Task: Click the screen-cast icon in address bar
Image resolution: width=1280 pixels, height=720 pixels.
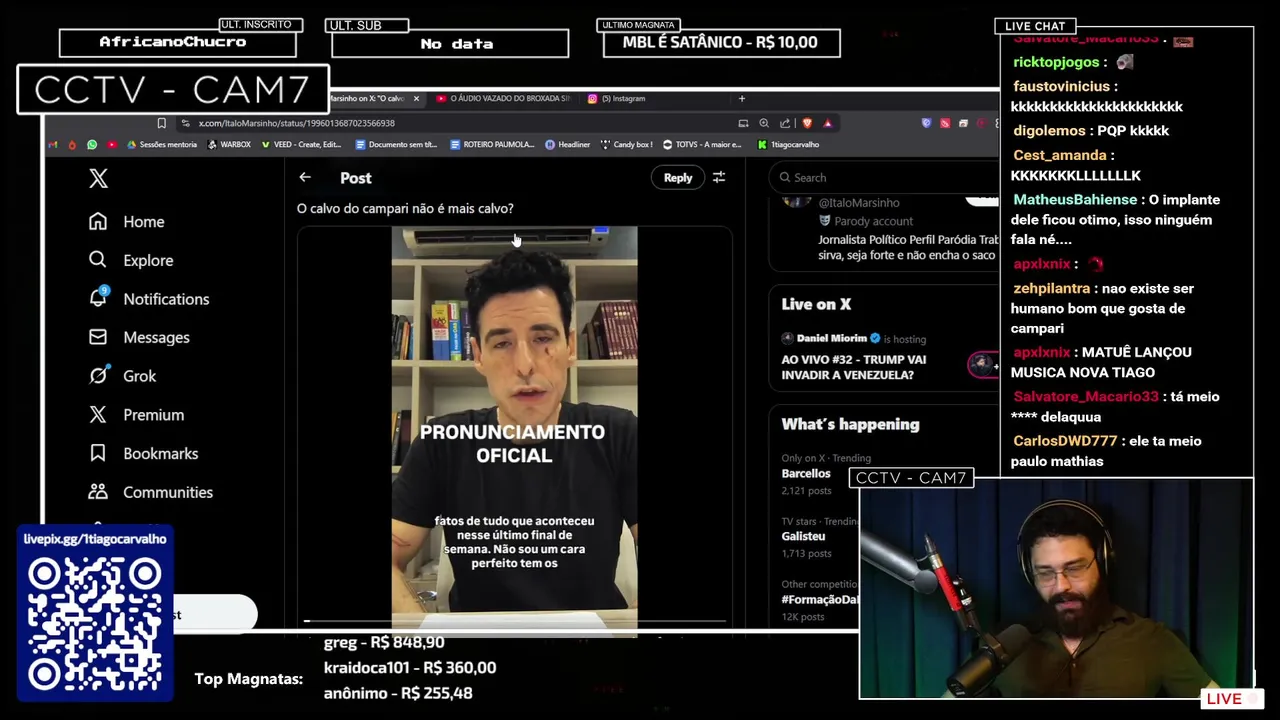Action: [743, 123]
